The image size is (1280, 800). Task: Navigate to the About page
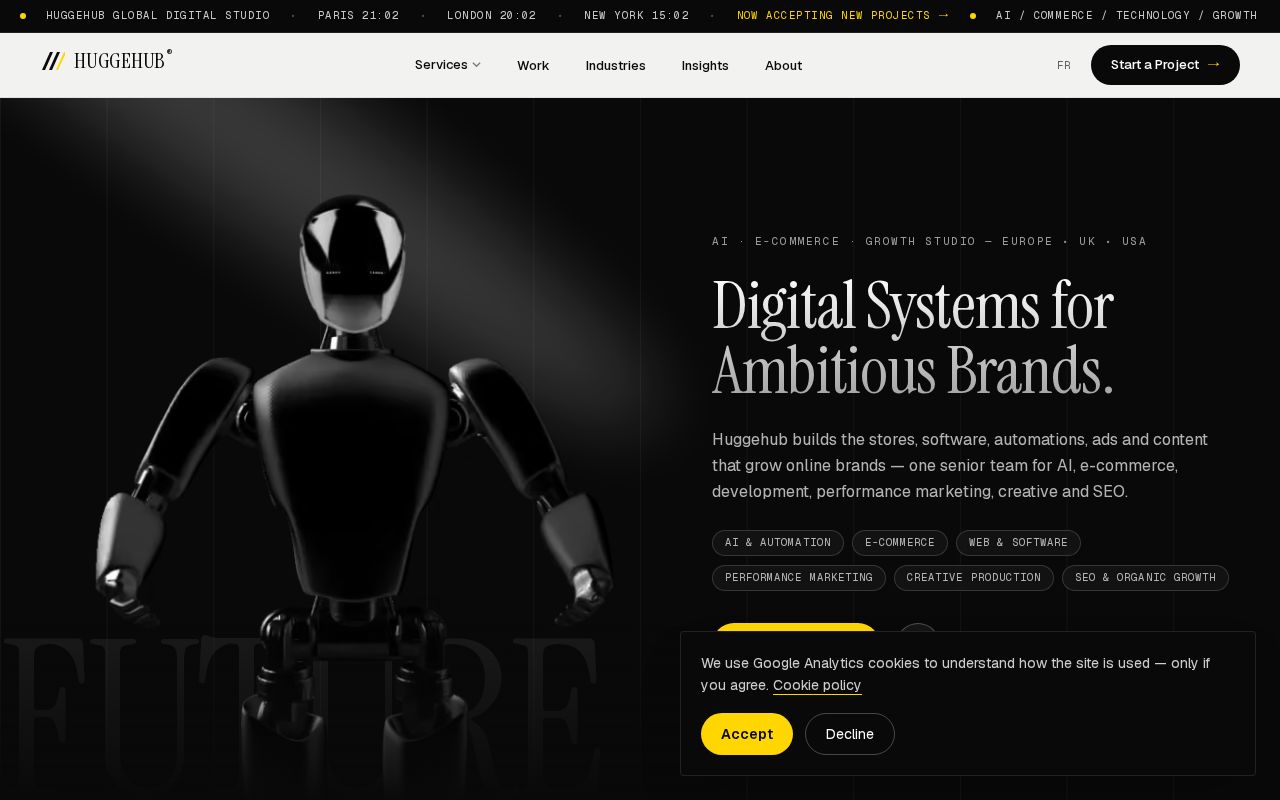pos(783,65)
